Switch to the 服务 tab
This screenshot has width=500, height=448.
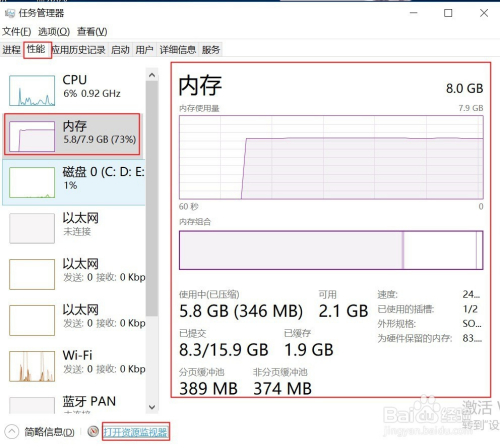[211, 50]
